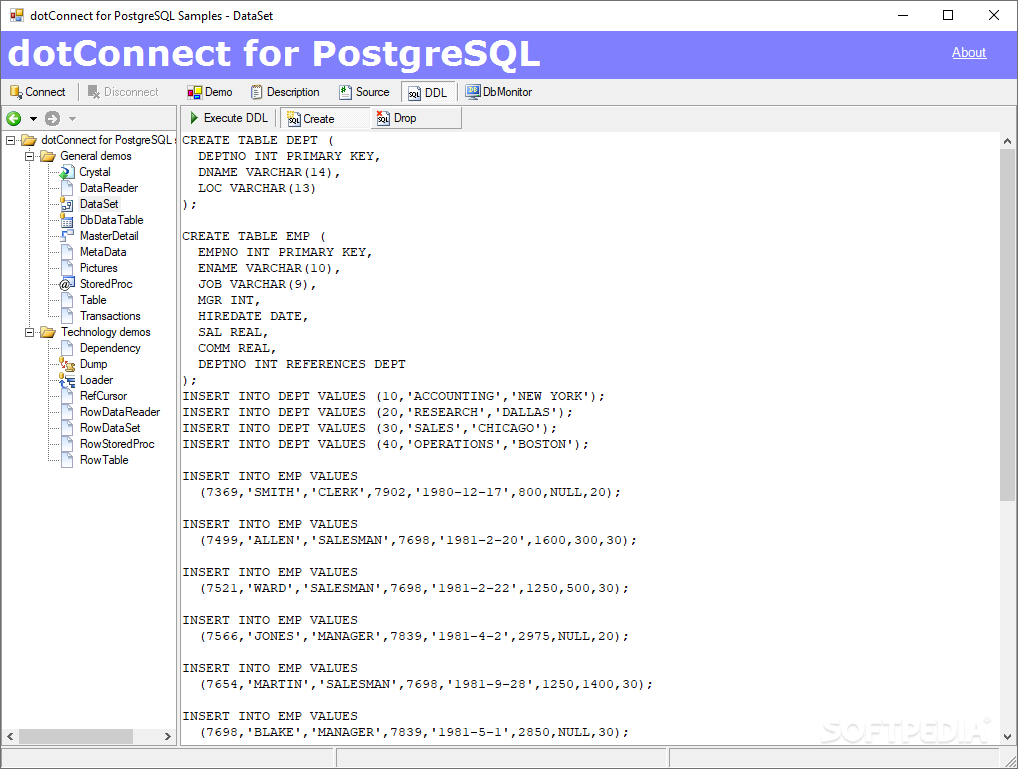Image resolution: width=1018 pixels, height=769 pixels.
Task: Click the tree panel scroll left arrow
Action: (x=10, y=737)
